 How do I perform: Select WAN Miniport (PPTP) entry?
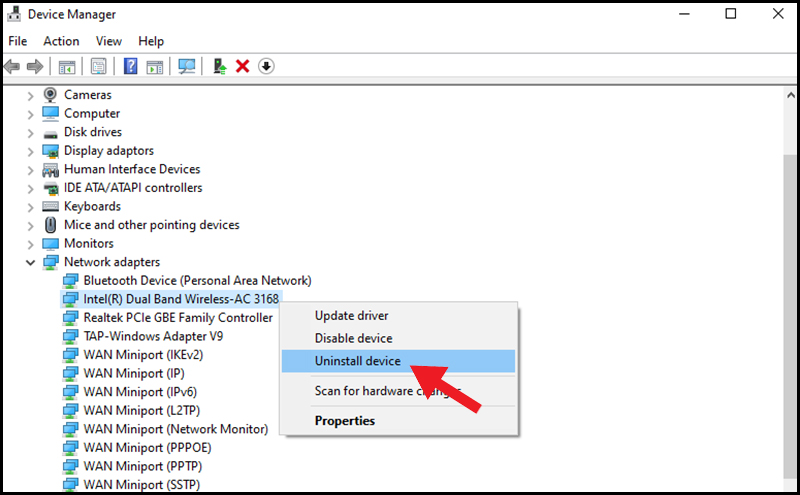pyautogui.click(x=143, y=466)
